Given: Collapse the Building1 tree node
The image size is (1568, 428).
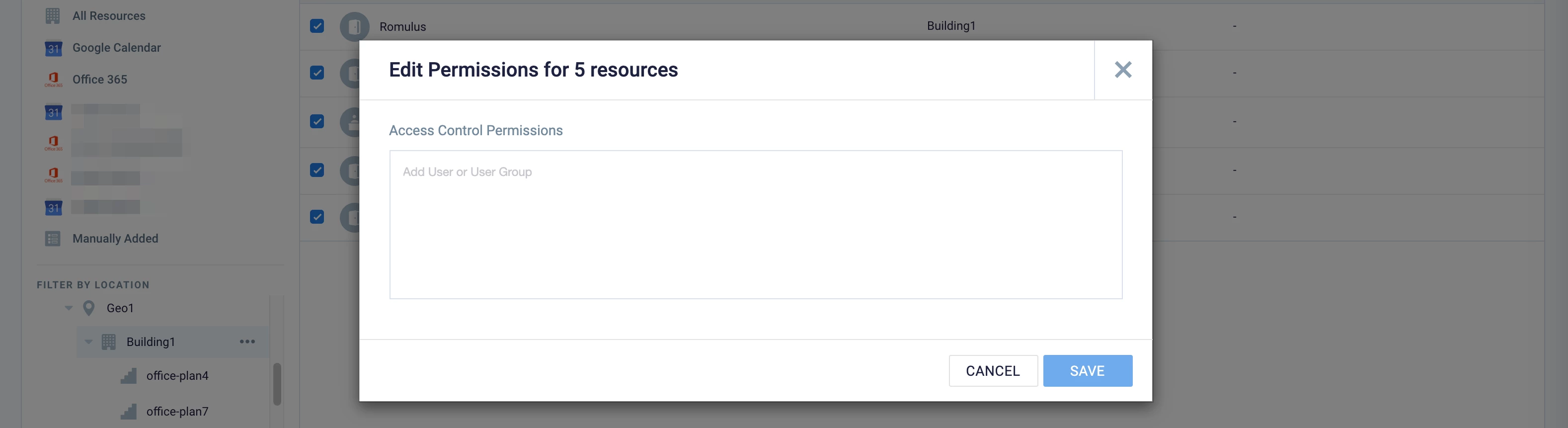Looking at the screenshot, I should [89, 342].
